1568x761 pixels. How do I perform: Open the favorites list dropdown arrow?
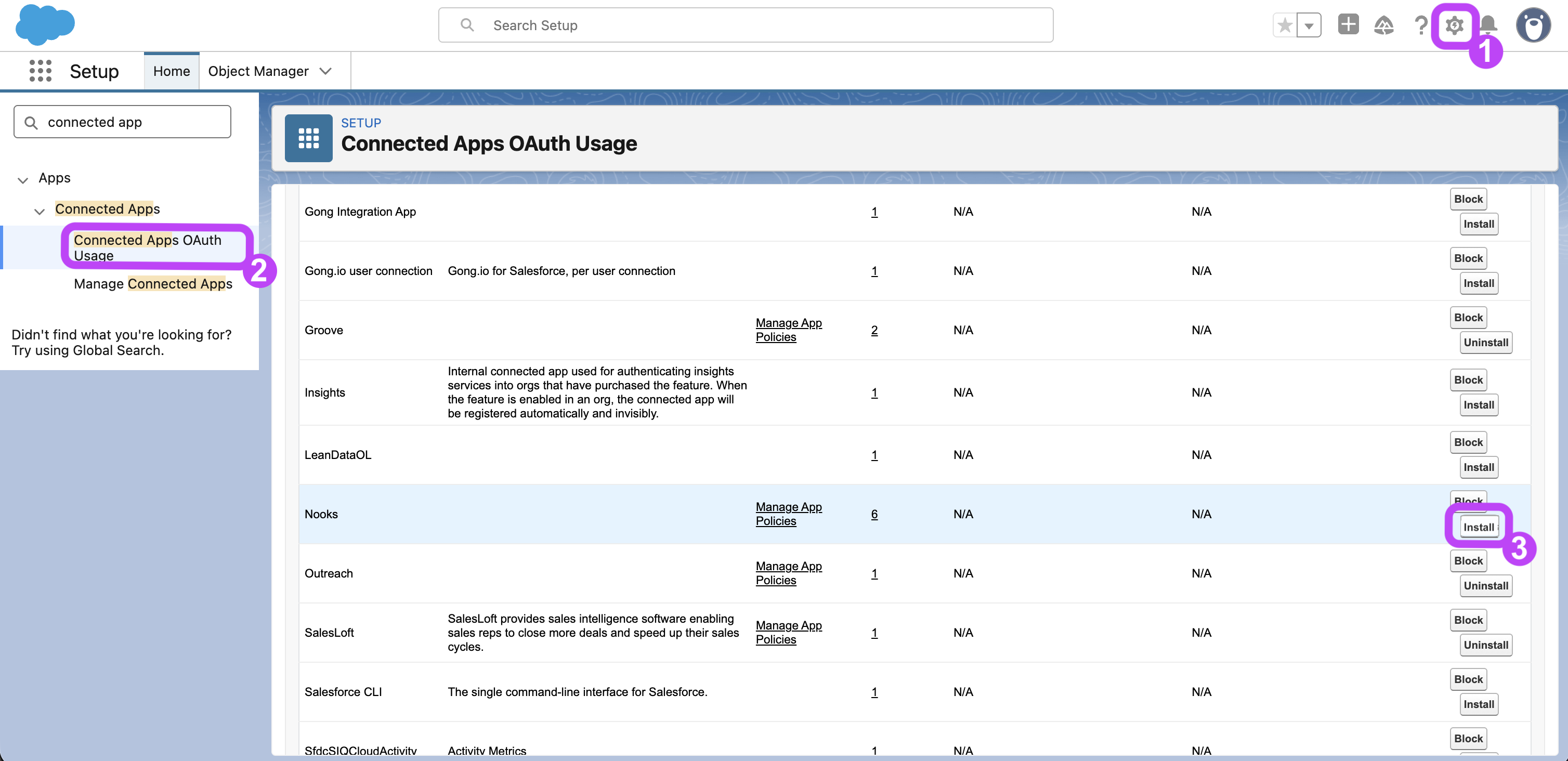pos(1309,25)
